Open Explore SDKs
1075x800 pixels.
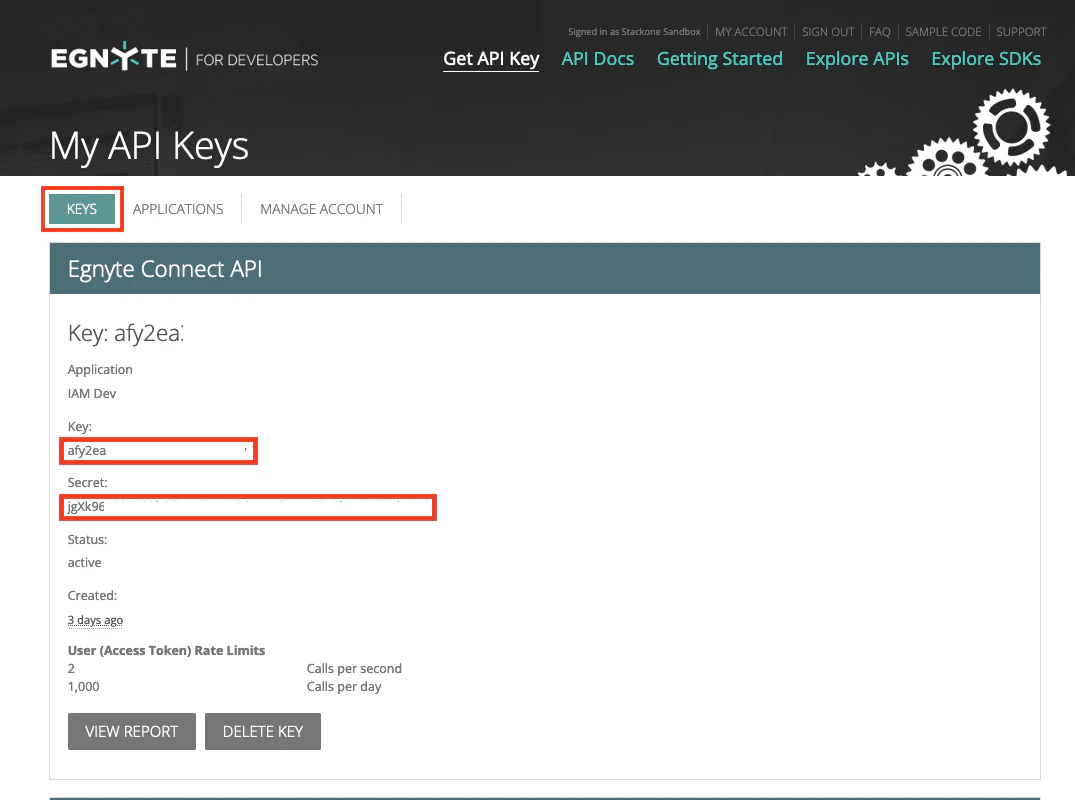(986, 59)
